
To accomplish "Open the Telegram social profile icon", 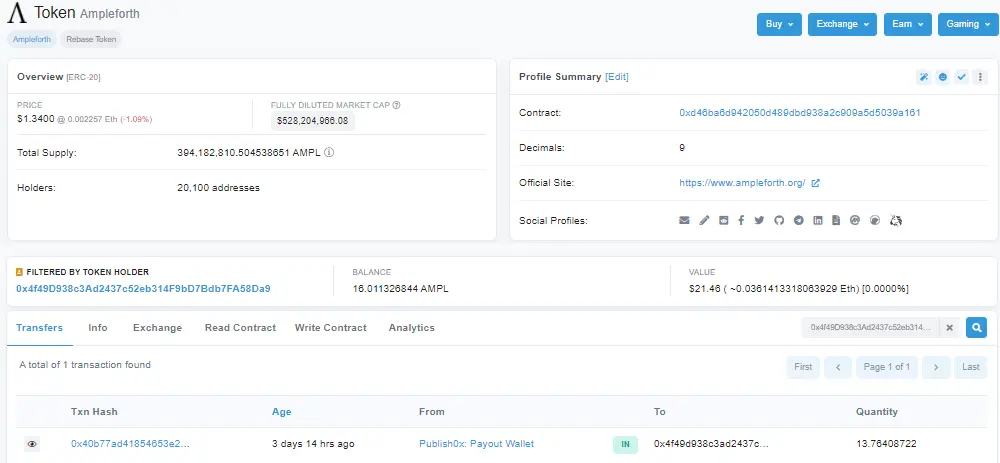I will click(798, 221).
